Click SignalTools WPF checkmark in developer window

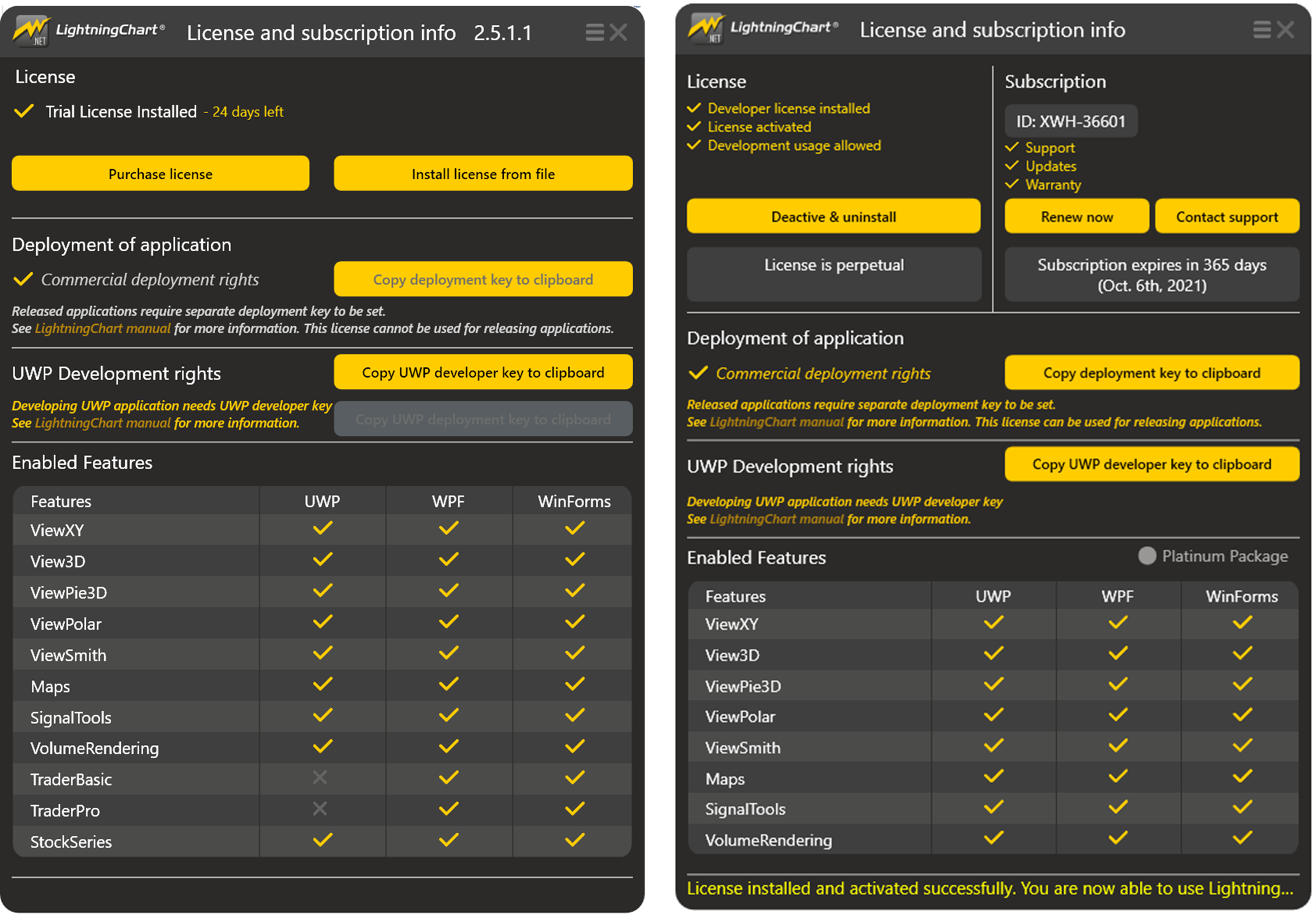click(x=1118, y=808)
